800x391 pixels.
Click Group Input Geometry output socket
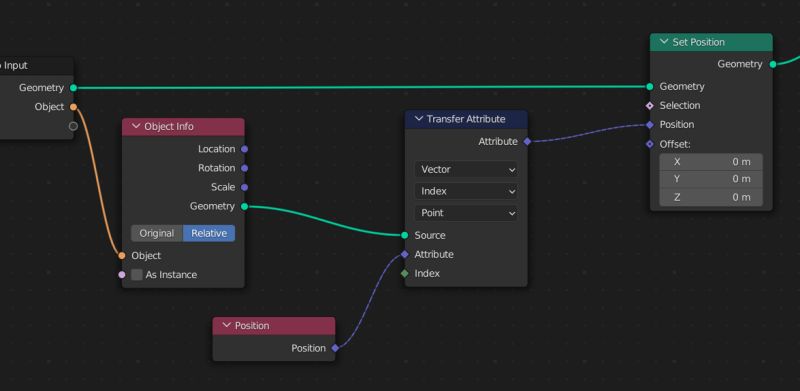[73, 88]
